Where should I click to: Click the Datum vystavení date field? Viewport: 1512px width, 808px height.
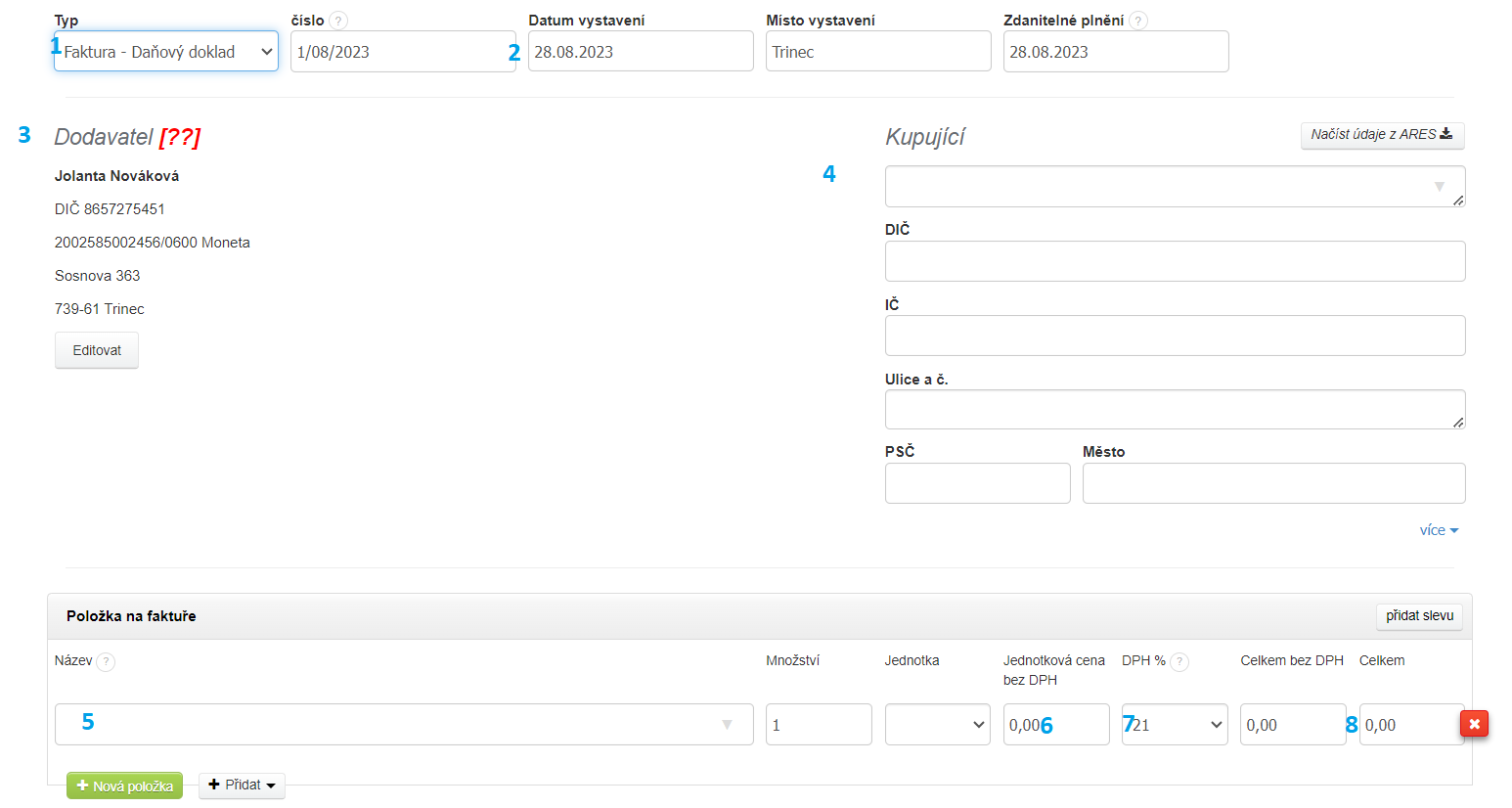(641, 52)
